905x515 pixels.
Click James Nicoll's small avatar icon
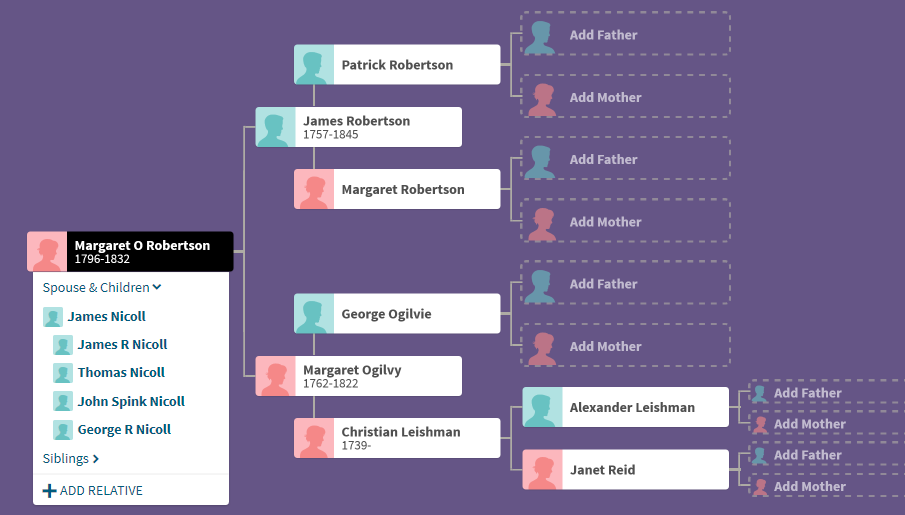pyautogui.click(x=53, y=317)
